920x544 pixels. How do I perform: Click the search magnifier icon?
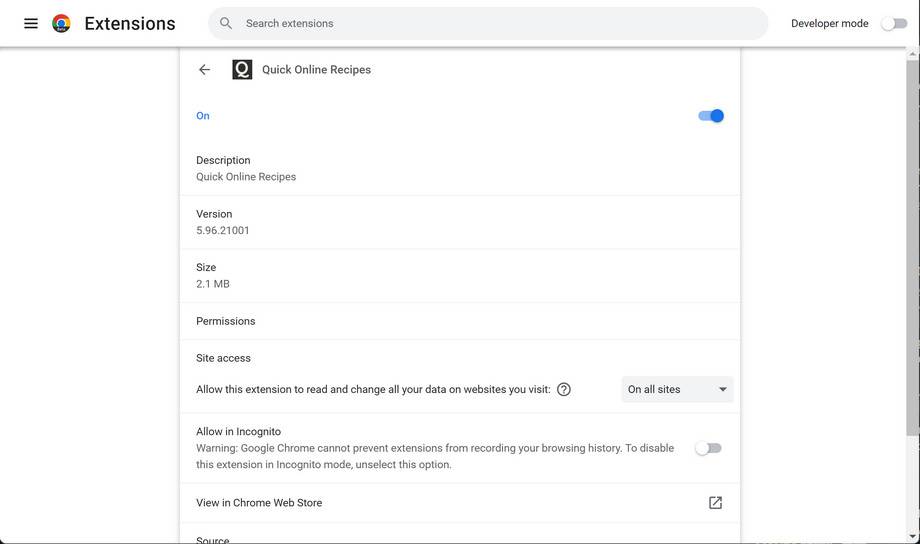click(226, 23)
